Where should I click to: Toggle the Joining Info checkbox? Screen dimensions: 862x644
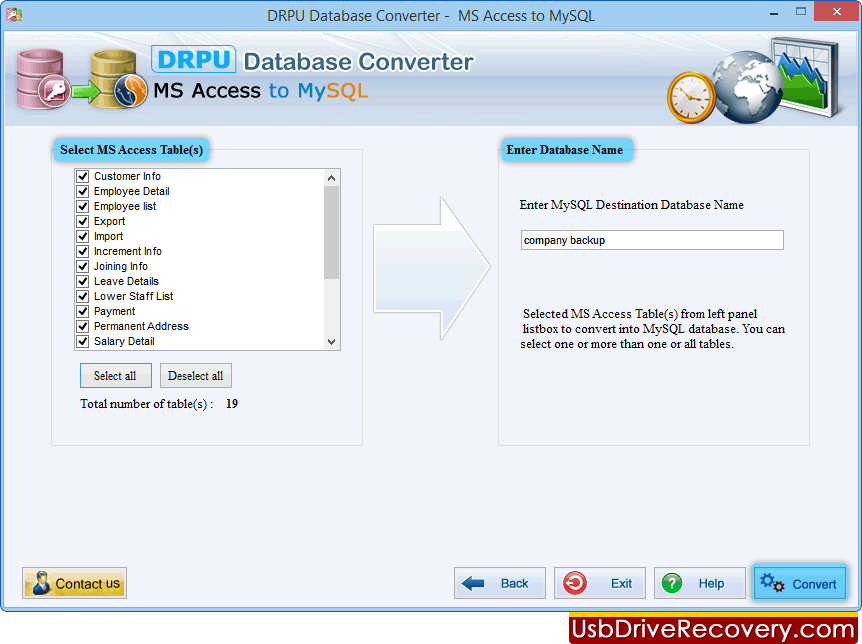click(x=82, y=266)
